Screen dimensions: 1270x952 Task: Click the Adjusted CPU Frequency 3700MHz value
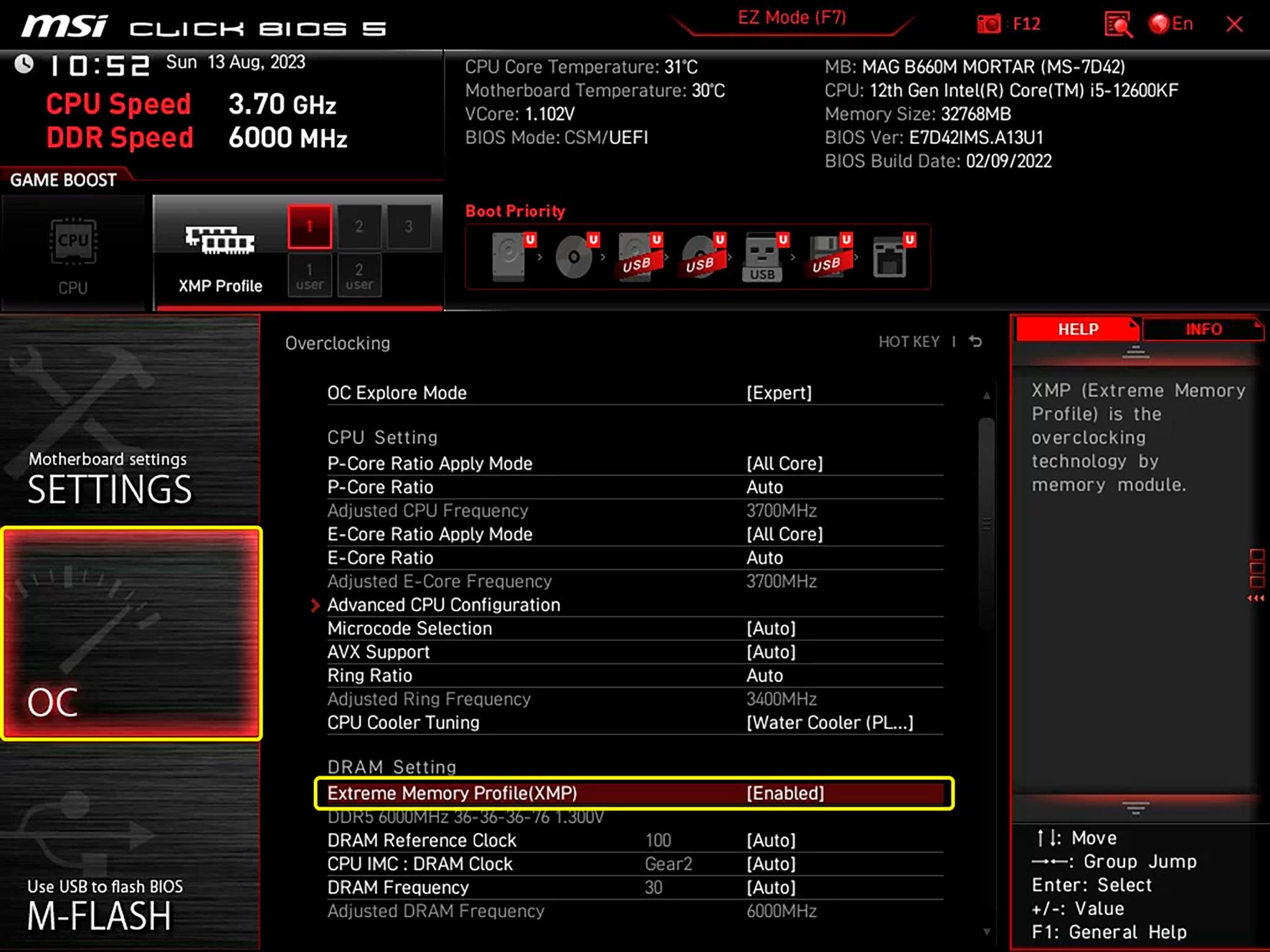click(782, 510)
